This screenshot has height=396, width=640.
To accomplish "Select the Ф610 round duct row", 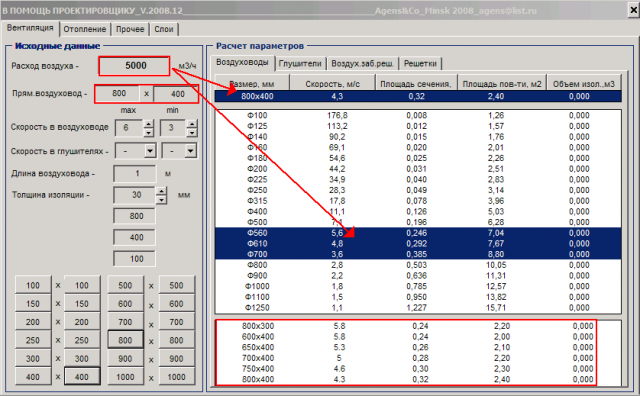I will 418,244.
